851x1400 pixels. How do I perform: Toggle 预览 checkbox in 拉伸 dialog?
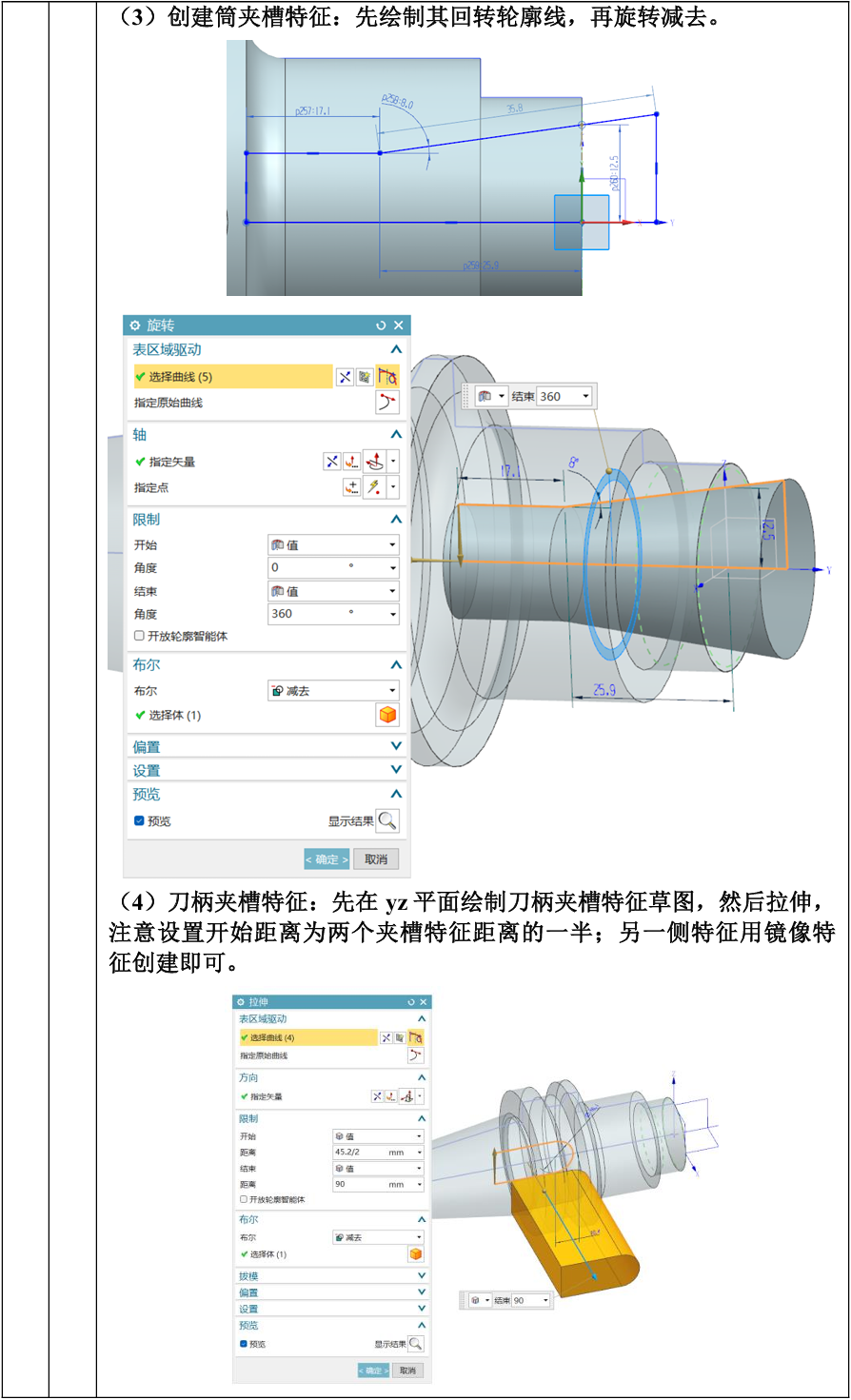pyautogui.click(x=244, y=1344)
